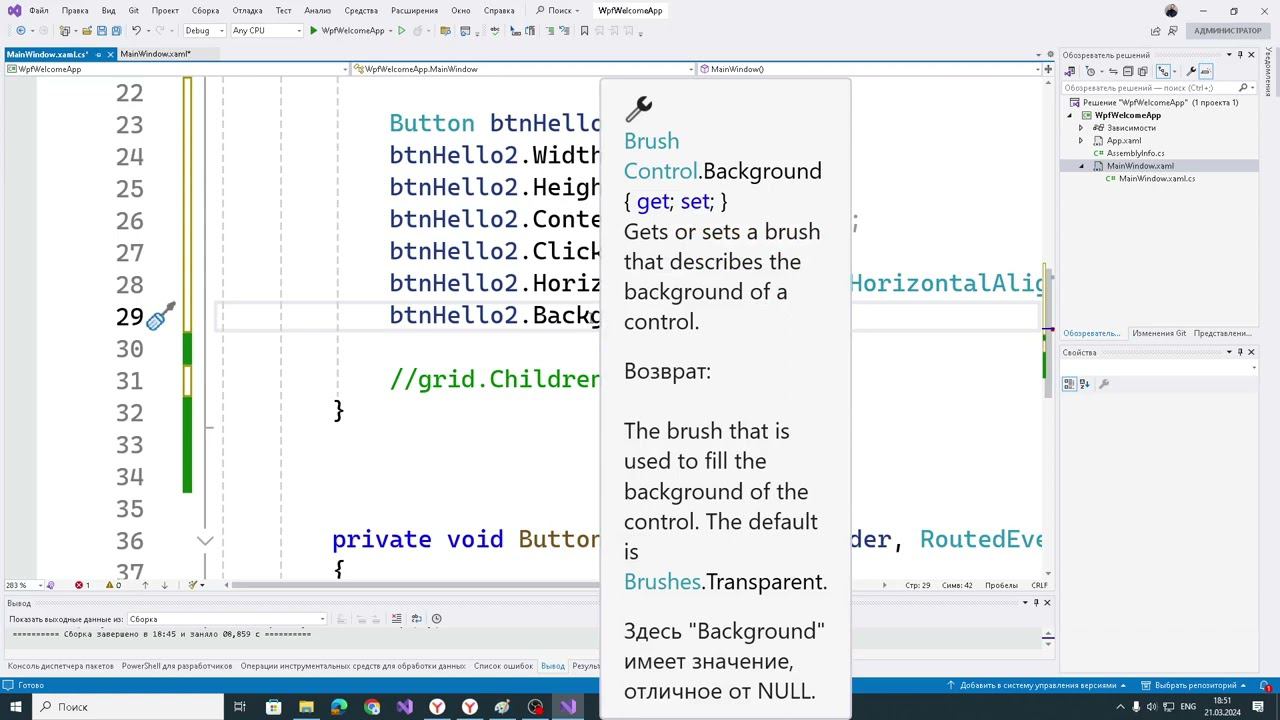
Task: Click the Undo arrow in the toolbar
Action: click(x=137, y=31)
